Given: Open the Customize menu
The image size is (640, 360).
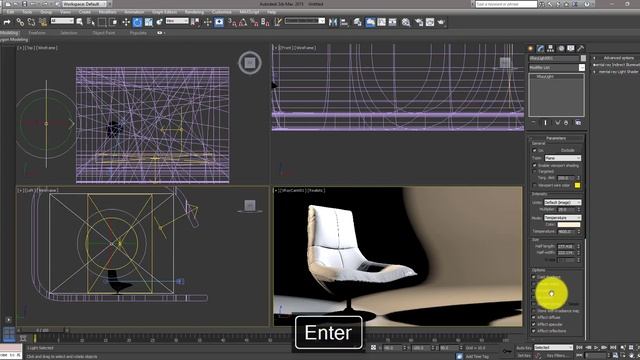Looking at the screenshot, I should (x=222, y=12).
